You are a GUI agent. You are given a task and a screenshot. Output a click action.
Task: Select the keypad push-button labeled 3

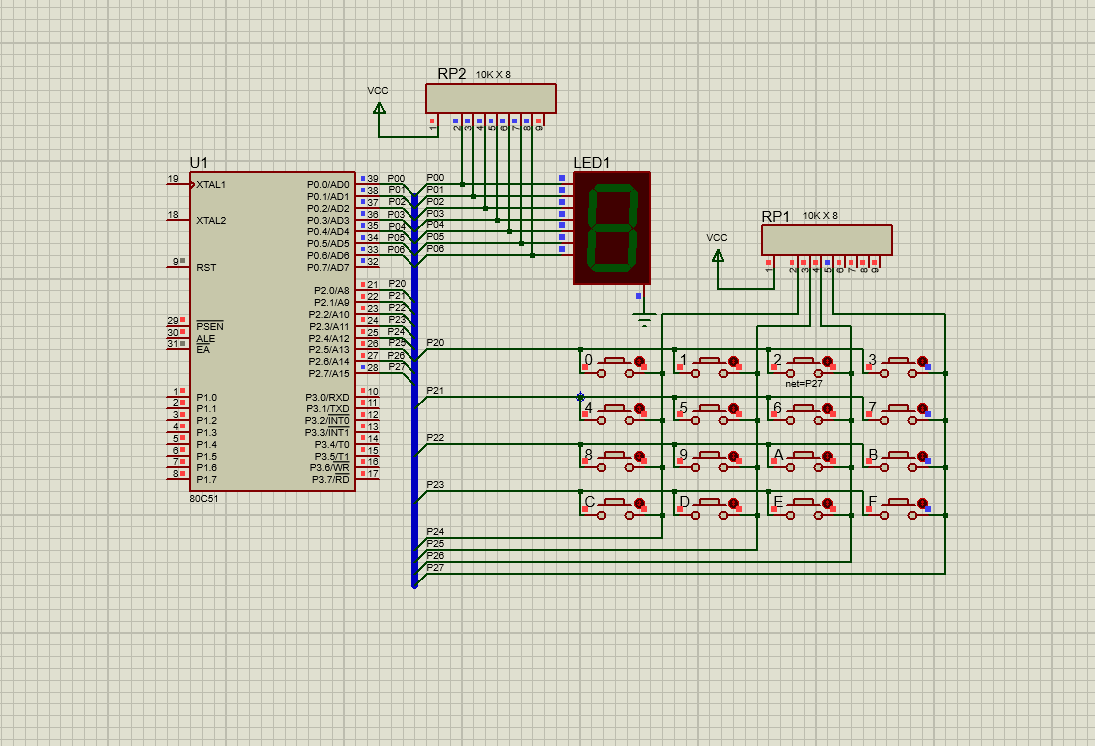point(898,366)
